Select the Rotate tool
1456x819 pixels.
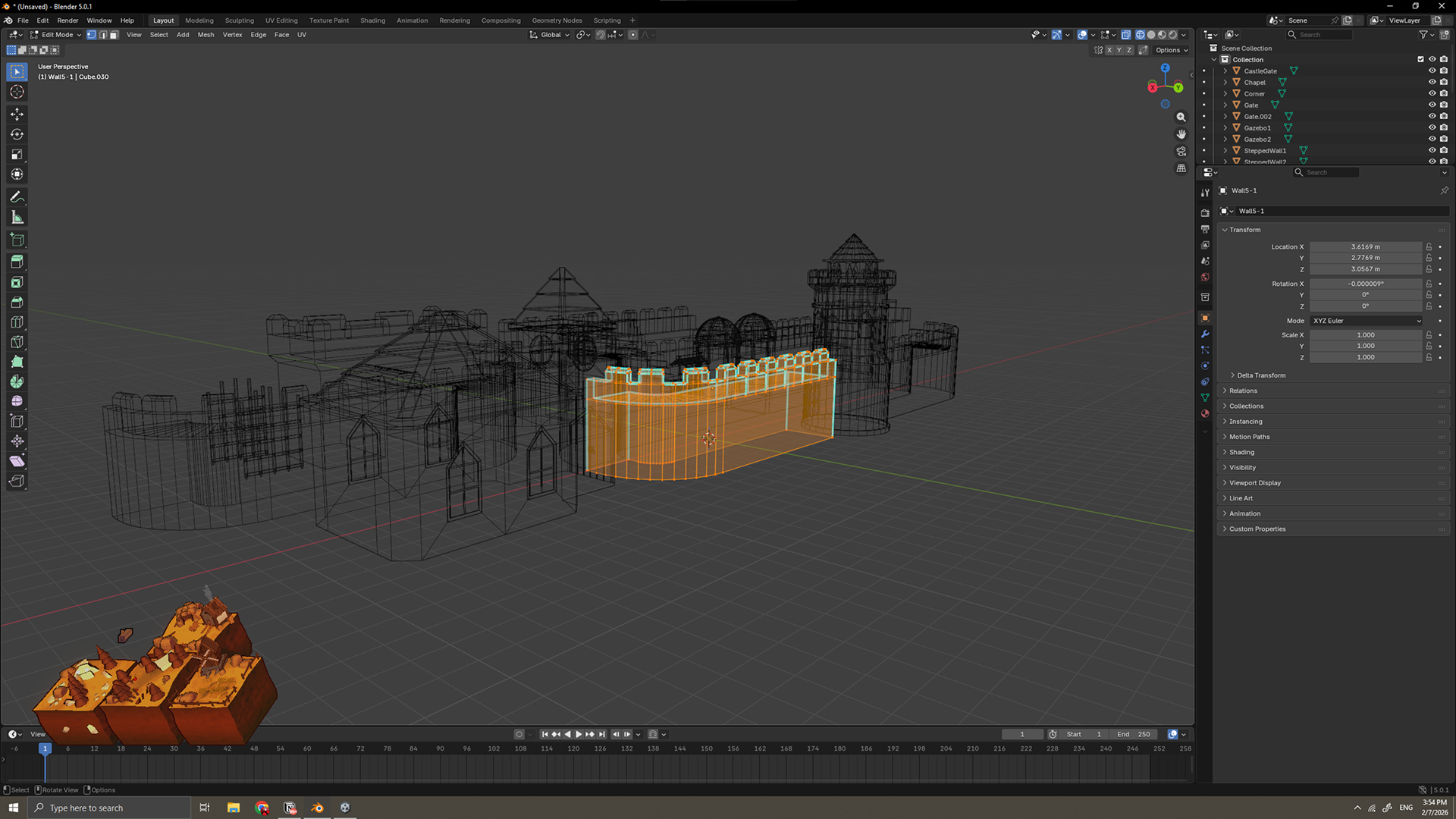pos(17,134)
